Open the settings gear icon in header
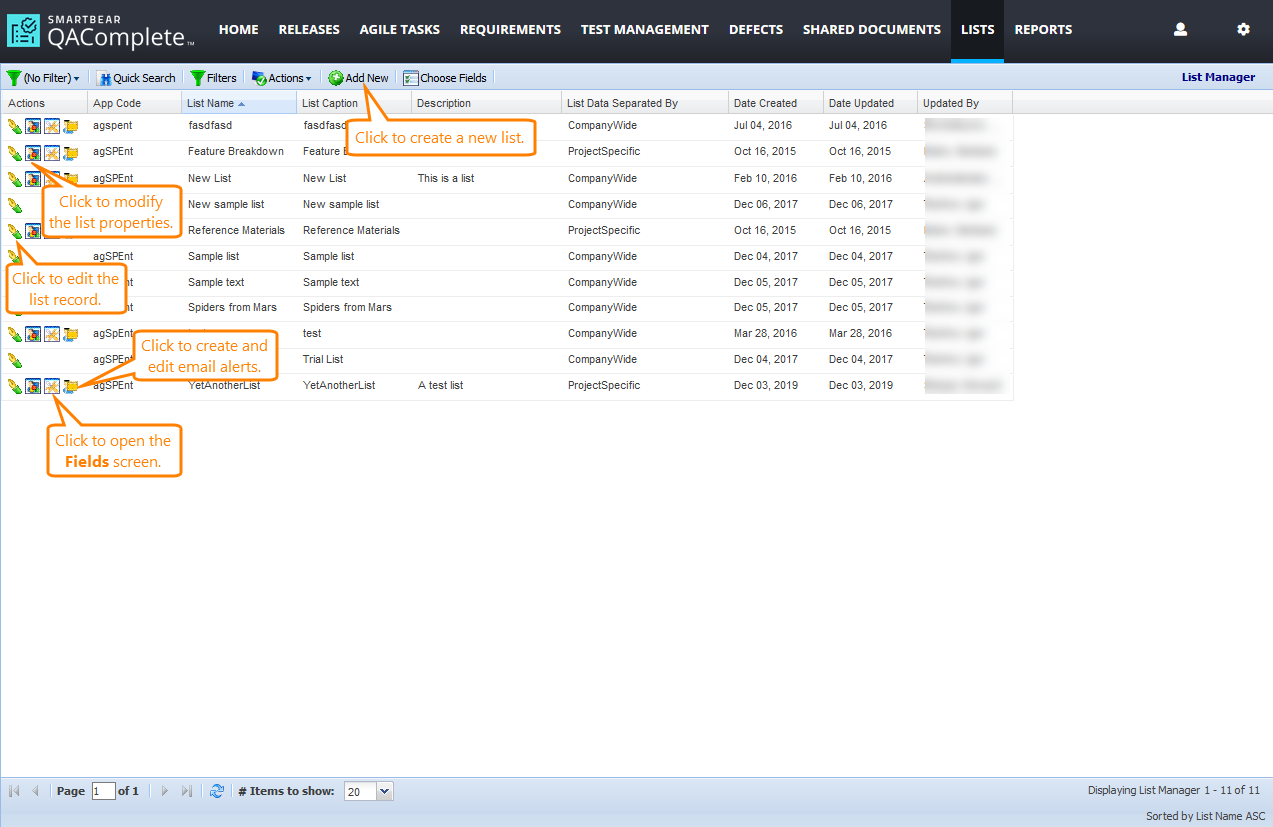This screenshot has width=1273, height=827. (1243, 30)
